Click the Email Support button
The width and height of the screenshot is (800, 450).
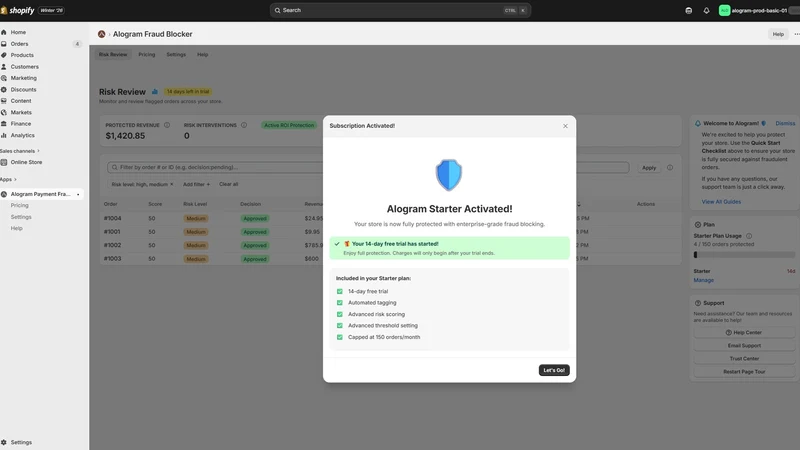pos(744,346)
